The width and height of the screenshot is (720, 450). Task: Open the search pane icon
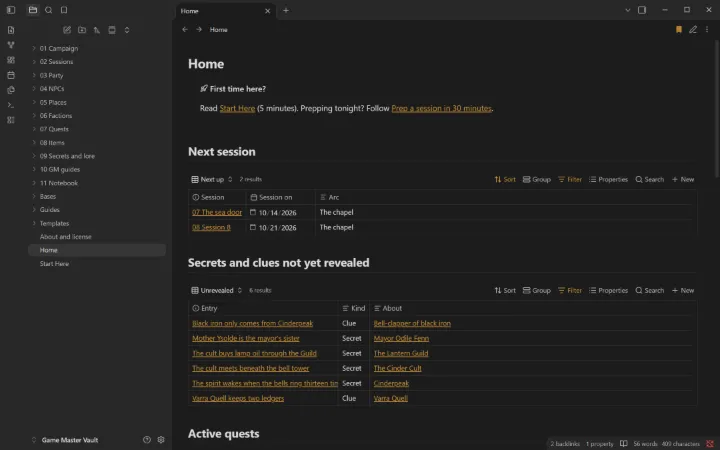click(48, 10)
